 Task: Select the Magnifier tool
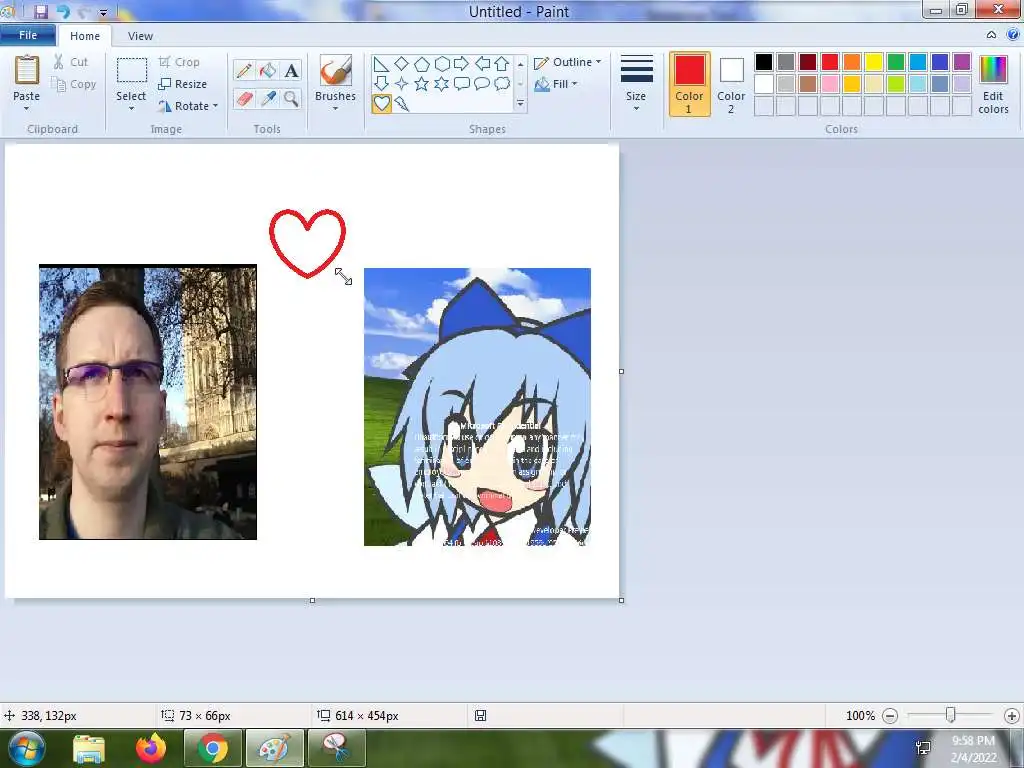click(x=291, y=99)
